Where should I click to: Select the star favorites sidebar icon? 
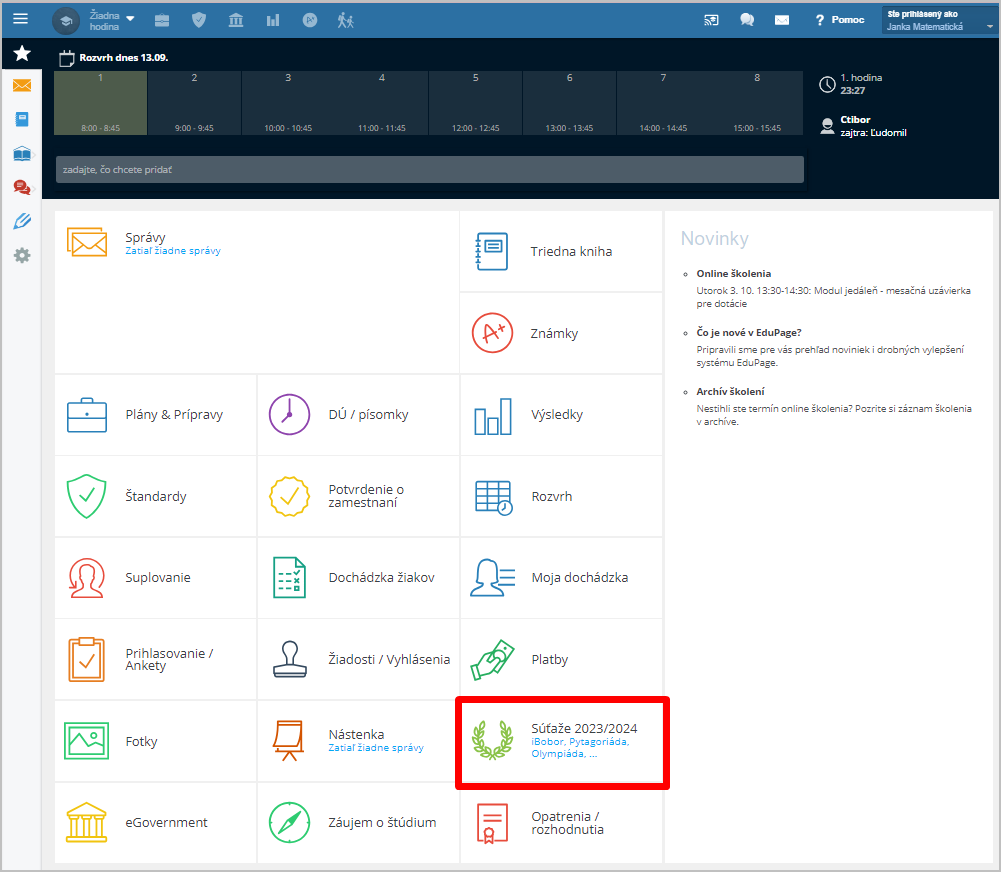click(x=22, y=53)
